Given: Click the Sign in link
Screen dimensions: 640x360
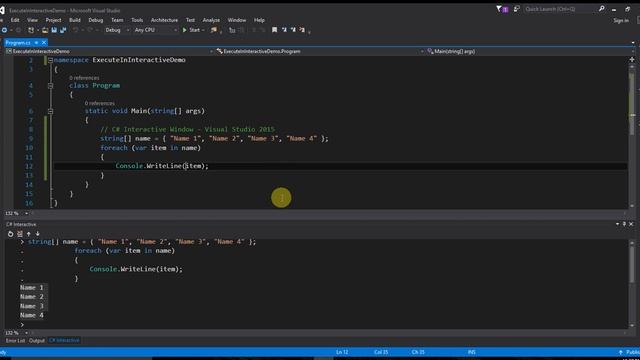Looking at the screenshot, I should pos(621,20).
